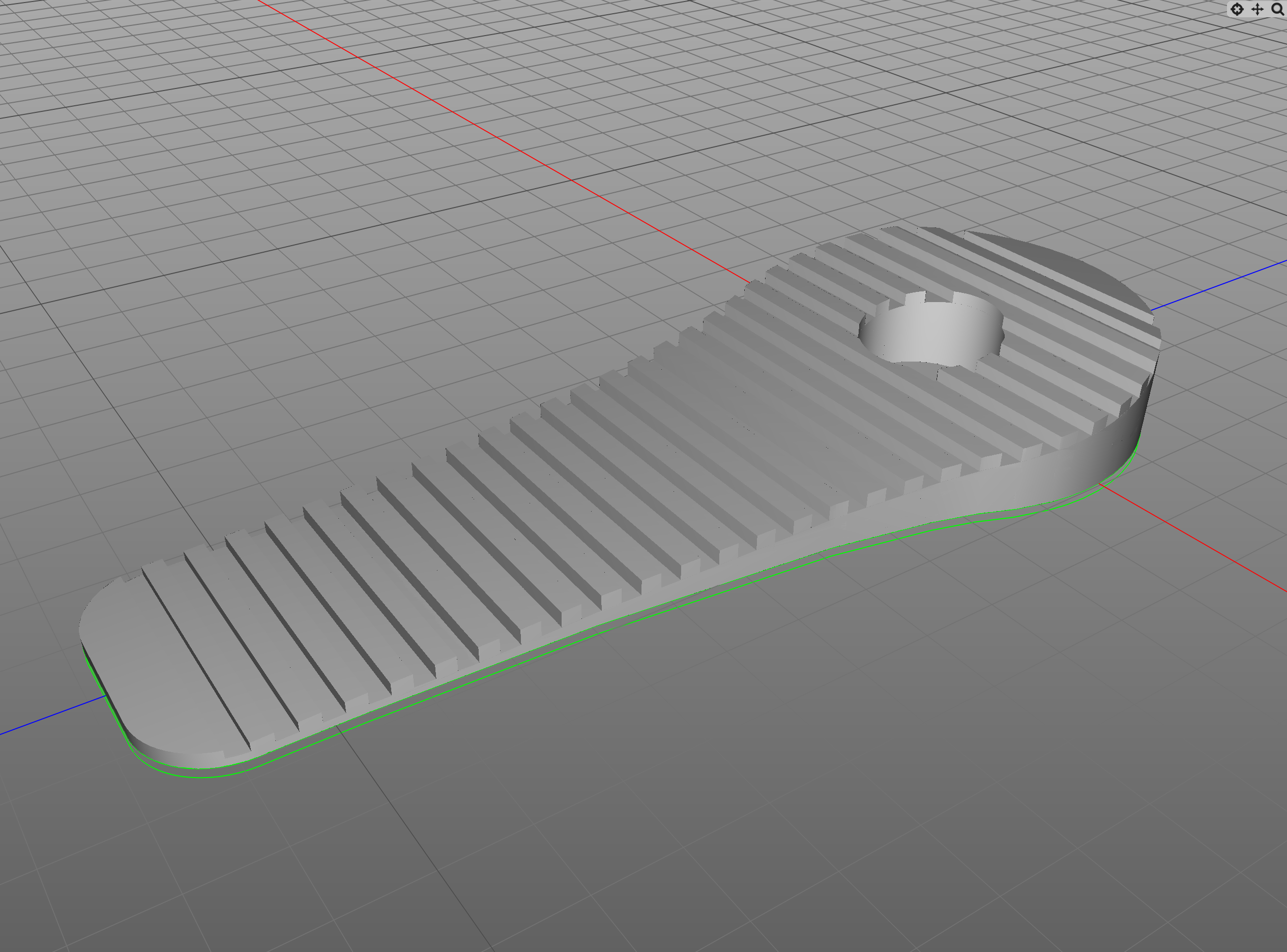Screen dimensions: 1287x952
Task: Select the four-arrow pan view icon
Action: click(1257, 9)
